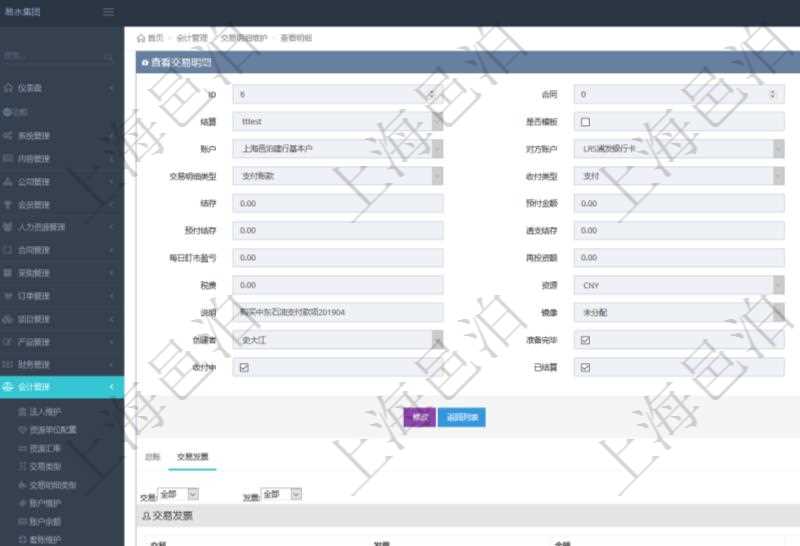Click the 采购管理 sidebar icon
Image resolution: width=800 pixels, height=546 pixels.
(8, 273)
